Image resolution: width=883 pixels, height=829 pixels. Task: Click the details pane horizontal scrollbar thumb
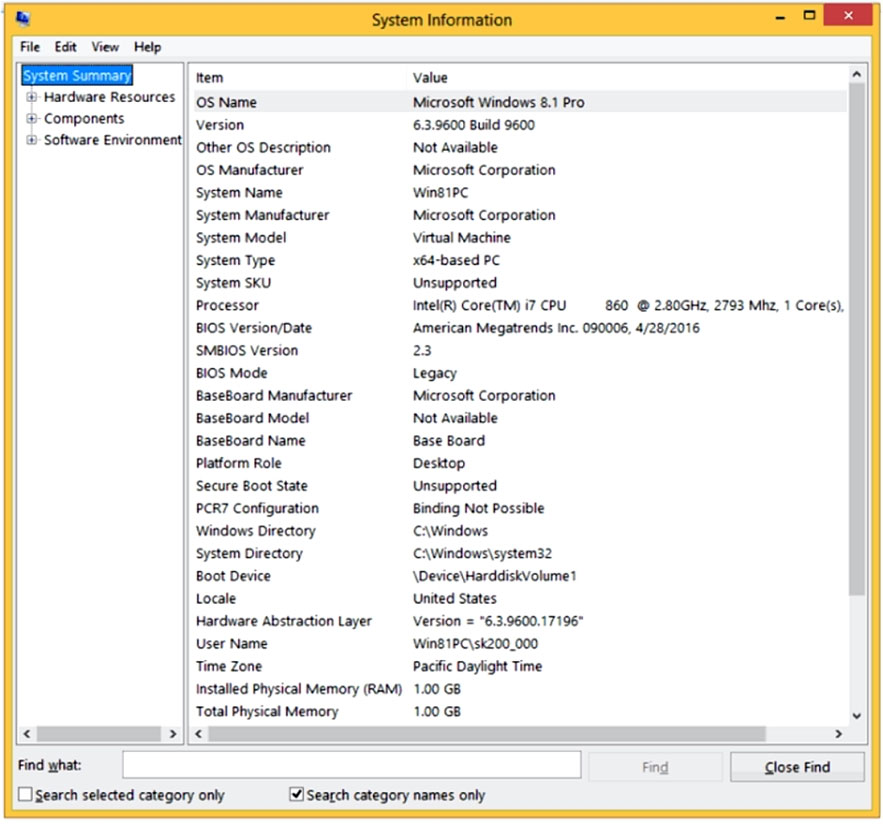(x=487, y=734)
